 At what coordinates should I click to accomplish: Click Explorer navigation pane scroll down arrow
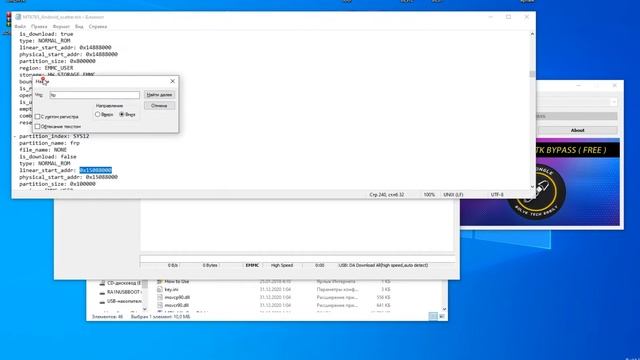[x=145, y=309]
